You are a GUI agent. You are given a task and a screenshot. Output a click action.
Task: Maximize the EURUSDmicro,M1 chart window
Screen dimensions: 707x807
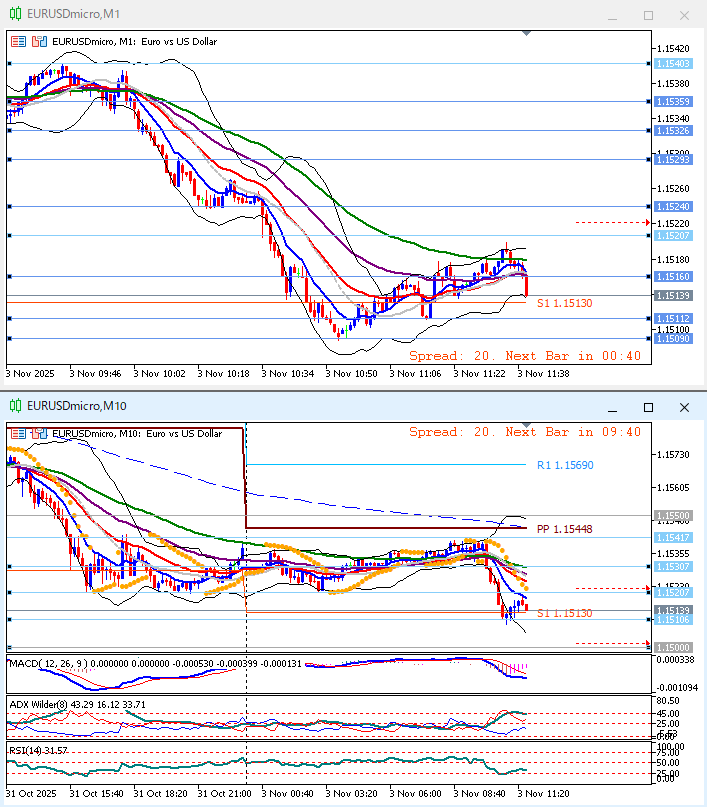648,15
